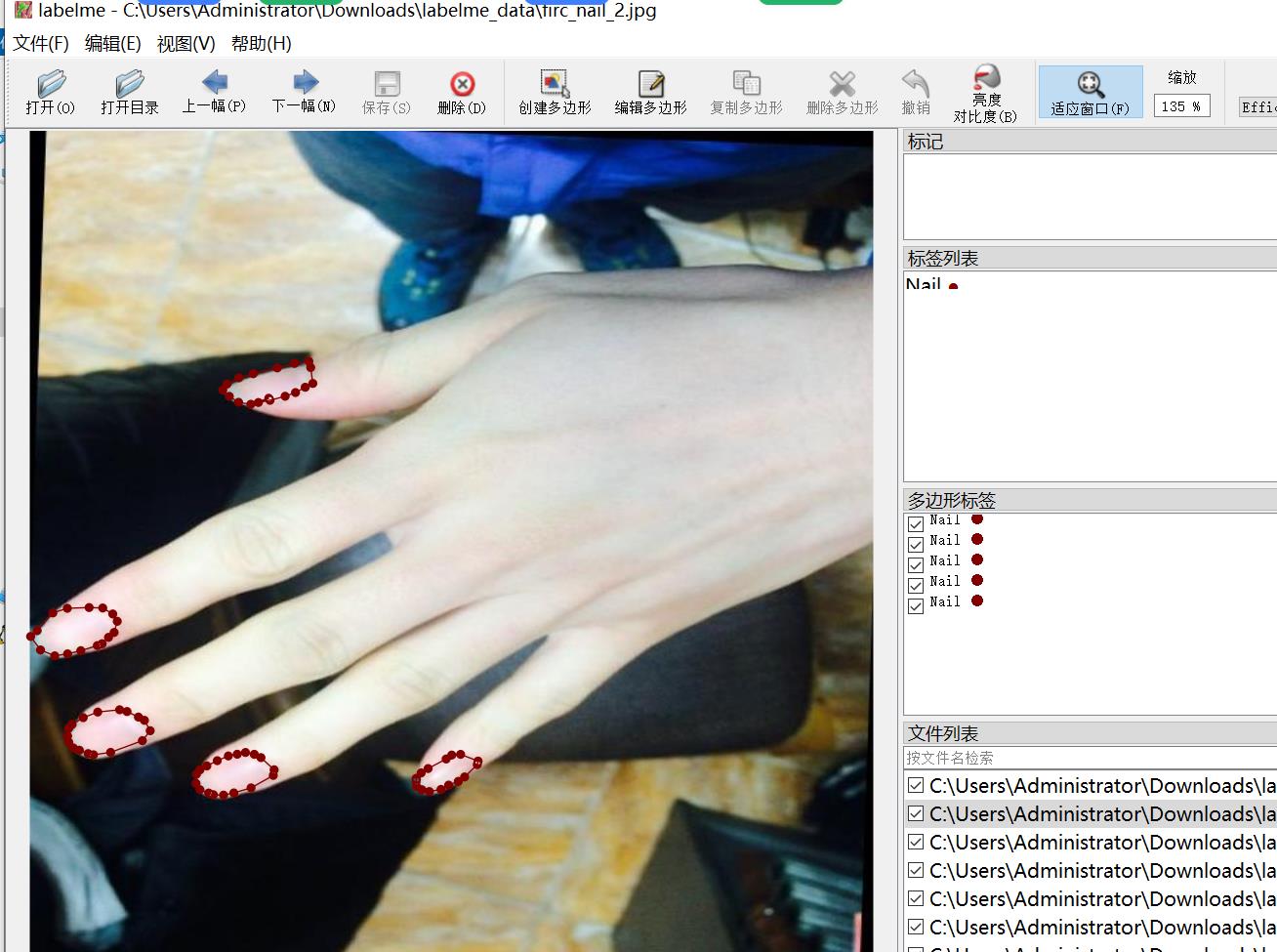Open the 文件 menu

pyautogui.click(x=41, y=43)
